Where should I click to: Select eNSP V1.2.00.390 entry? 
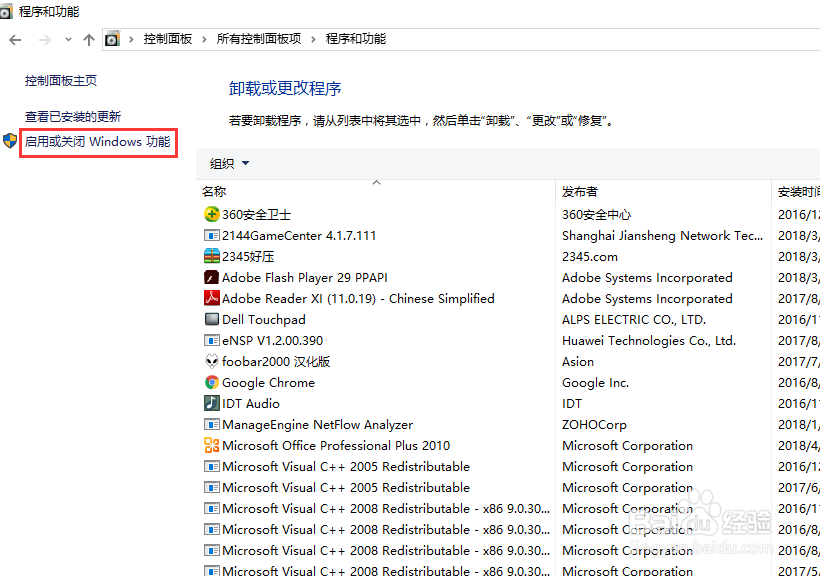pyautogui.click(x=272, y=341)
